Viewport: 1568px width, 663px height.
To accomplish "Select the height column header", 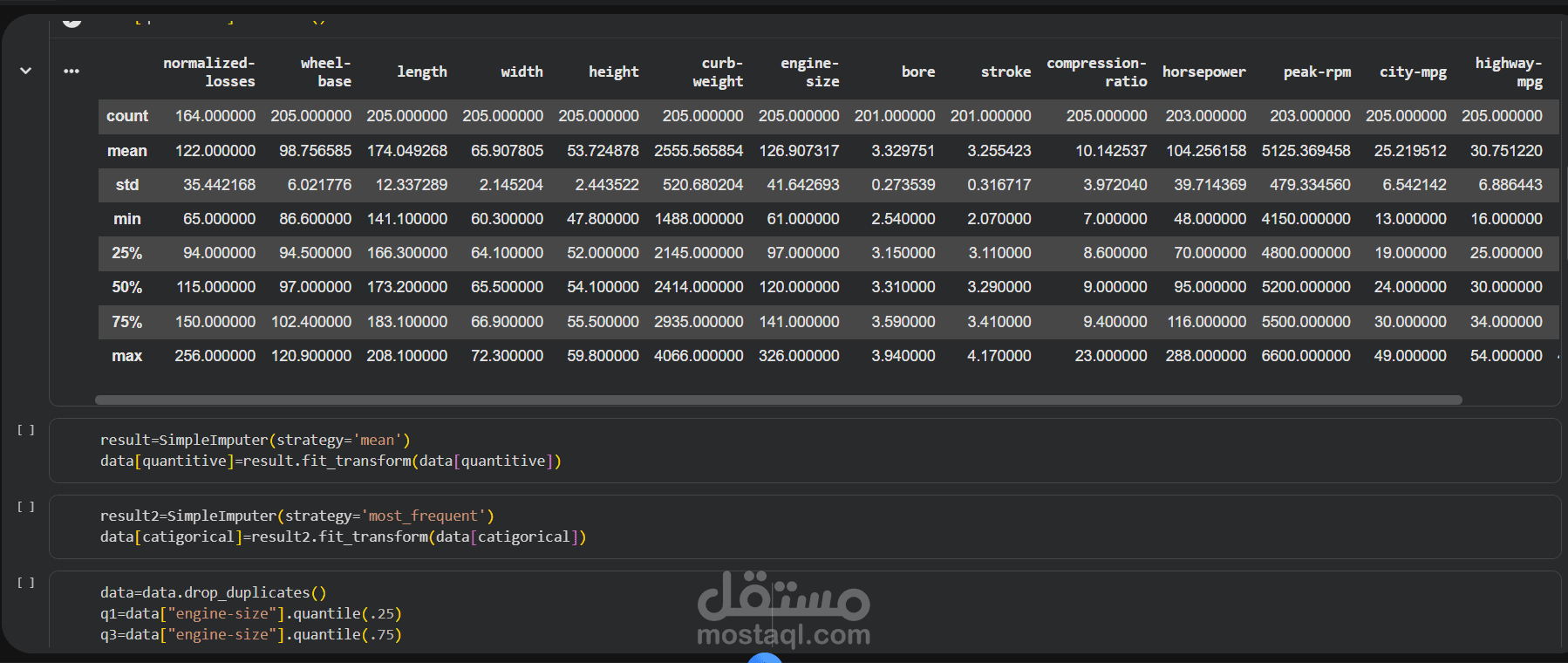I will (x=613, y=72).
